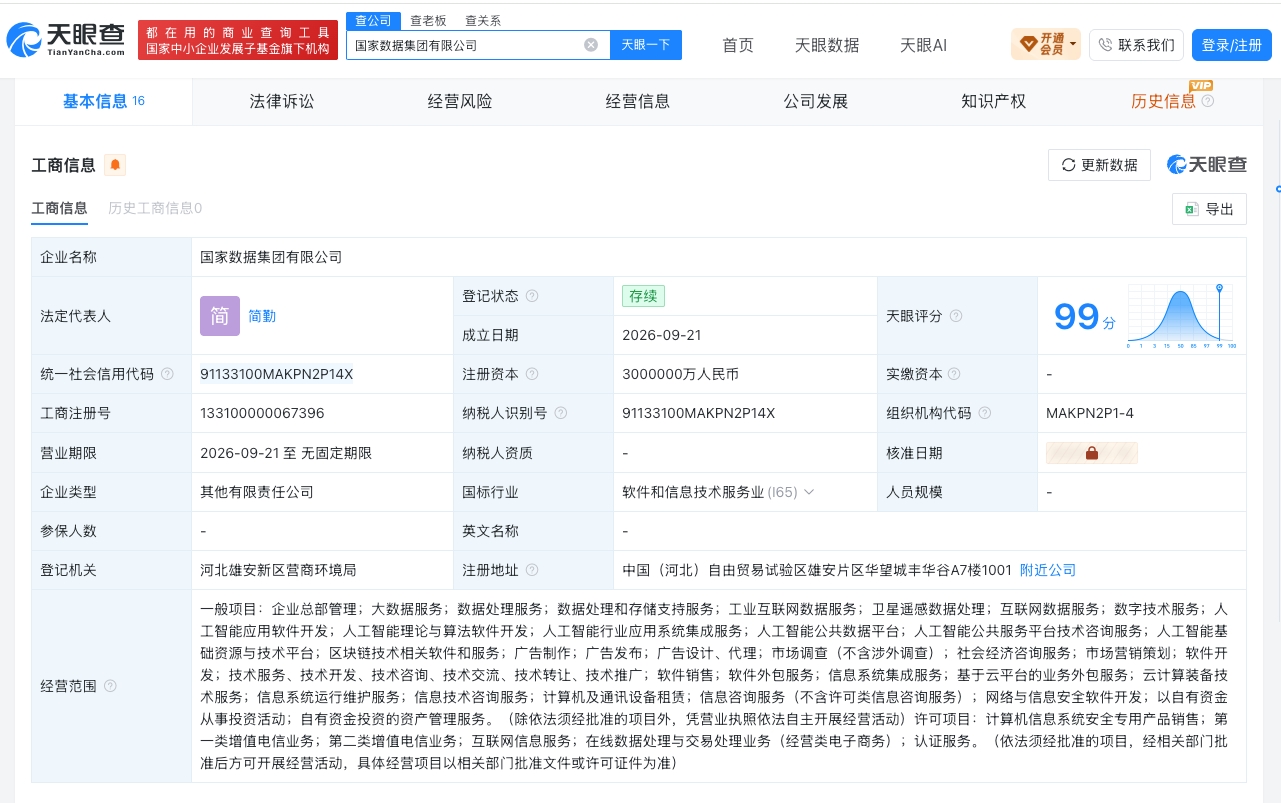Click the help icon beside 天眼评分

(956, 316)
